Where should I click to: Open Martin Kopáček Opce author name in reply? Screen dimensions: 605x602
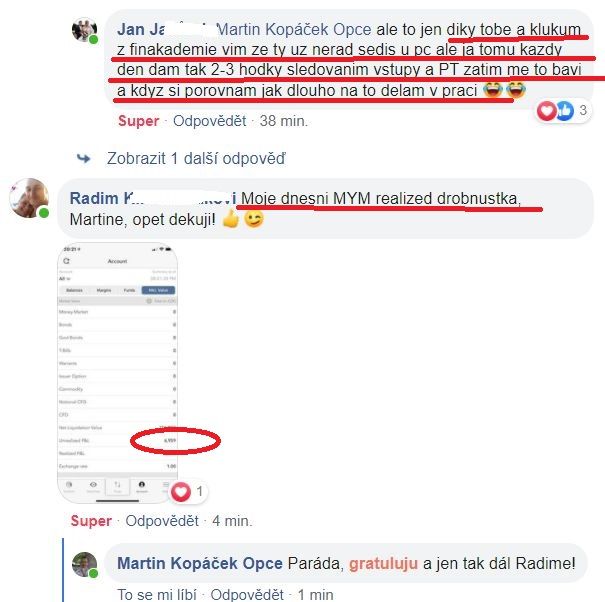(x=200, y=563)
